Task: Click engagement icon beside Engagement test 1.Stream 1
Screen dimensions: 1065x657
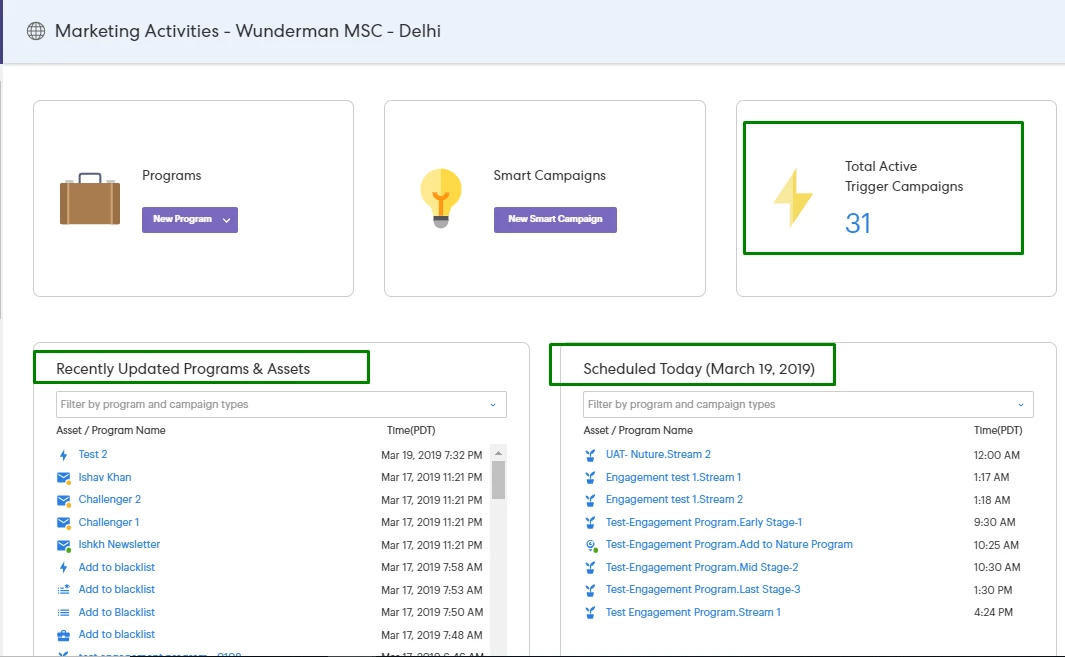Action: (x=590, y=478)
